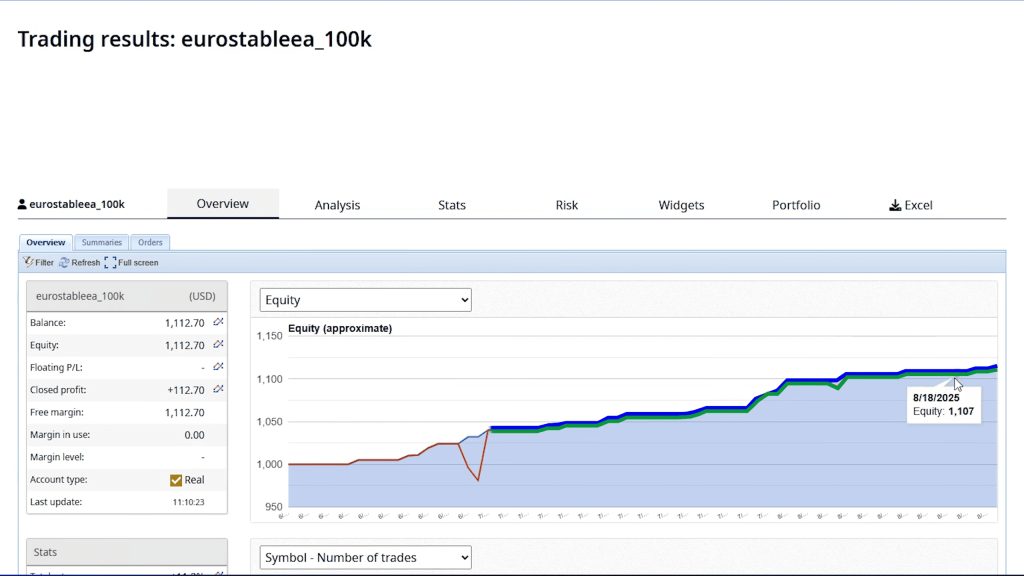This screenshot has width=1024, height=576.
Task: Open the Equity chart type dropdown
Action: coord(365,300)
